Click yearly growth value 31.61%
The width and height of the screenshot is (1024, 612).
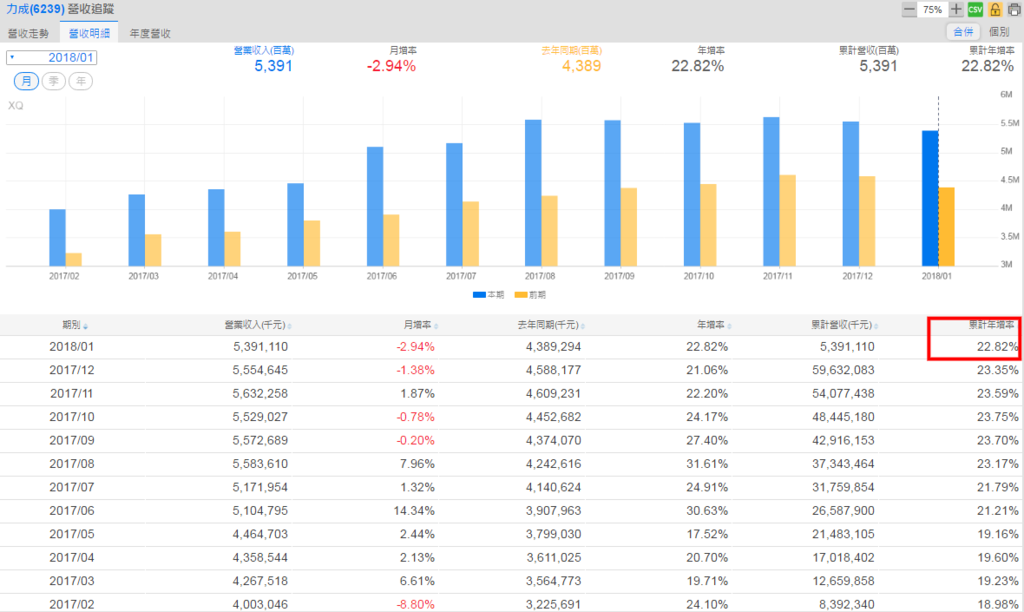tap(707, 464)
